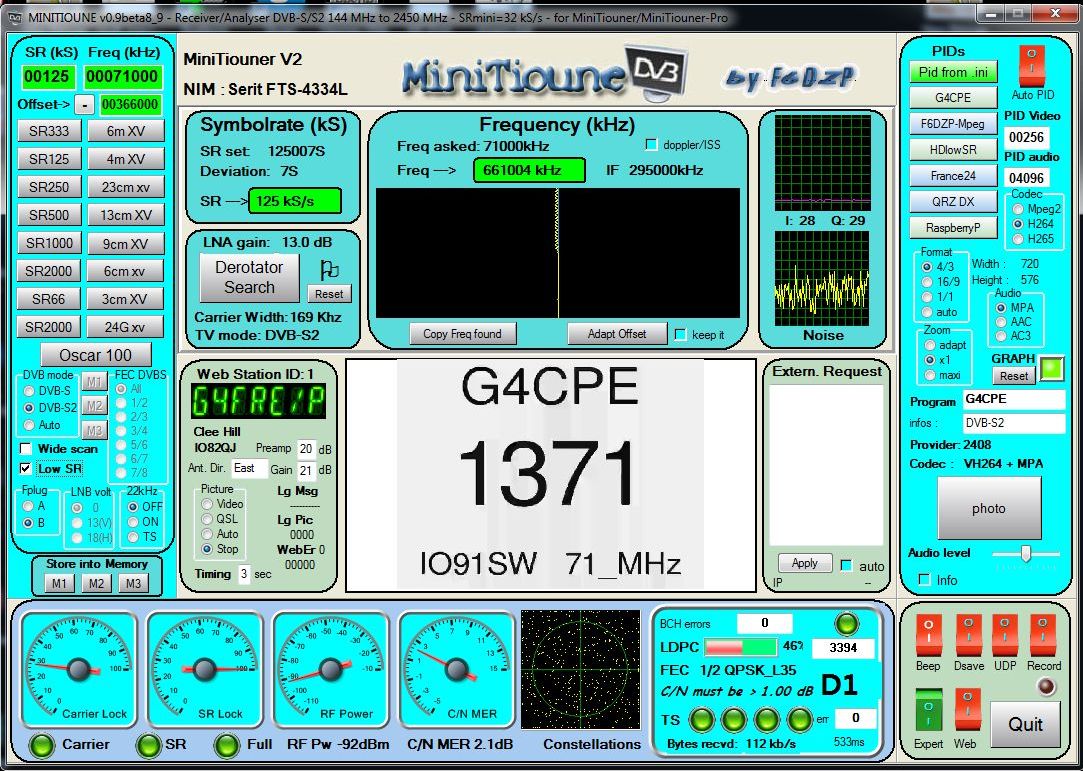The image size is (1083, 771).
Task: Click the Timing seconds field
Action: coord(244,573)
